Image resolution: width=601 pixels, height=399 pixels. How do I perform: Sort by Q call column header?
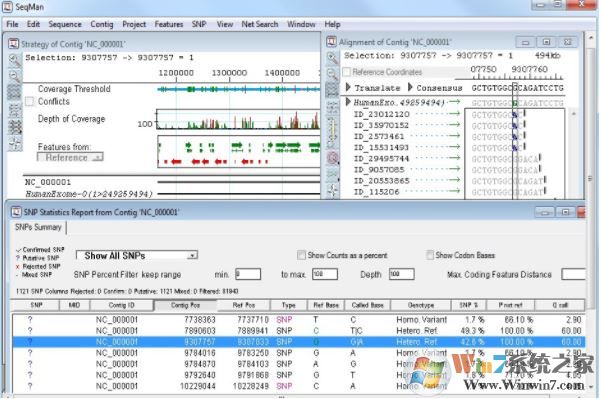pos(560,305)
